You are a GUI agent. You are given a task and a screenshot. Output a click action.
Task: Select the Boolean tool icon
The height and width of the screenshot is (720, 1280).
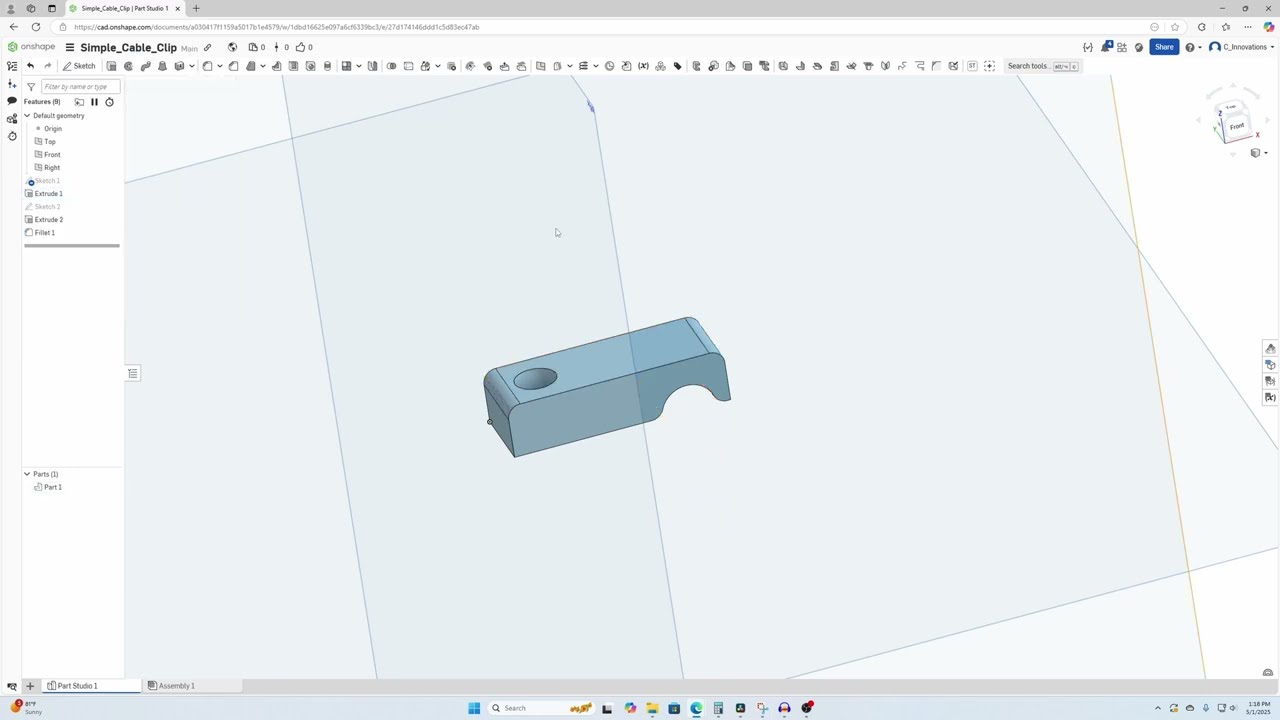click(x=391, y=66)
